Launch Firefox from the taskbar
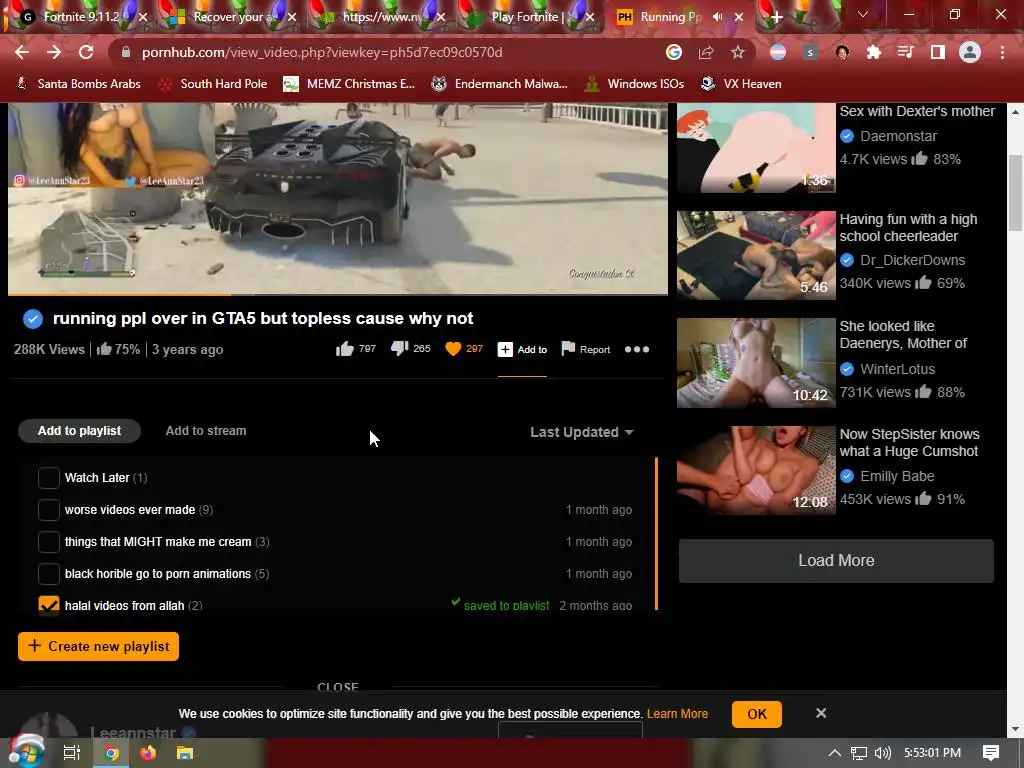Screen dimensions: 1024x768 [x=148, y=753]
